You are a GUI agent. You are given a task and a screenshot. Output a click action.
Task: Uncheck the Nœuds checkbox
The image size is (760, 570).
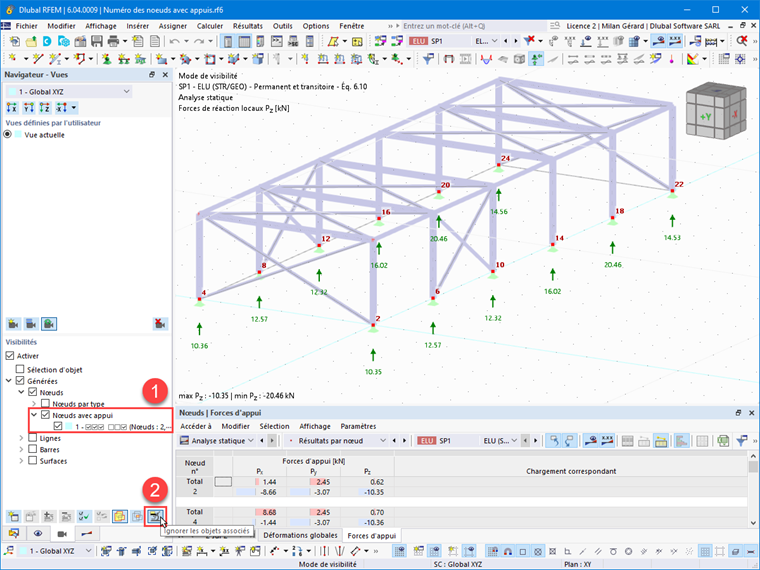tap(32, 392)
